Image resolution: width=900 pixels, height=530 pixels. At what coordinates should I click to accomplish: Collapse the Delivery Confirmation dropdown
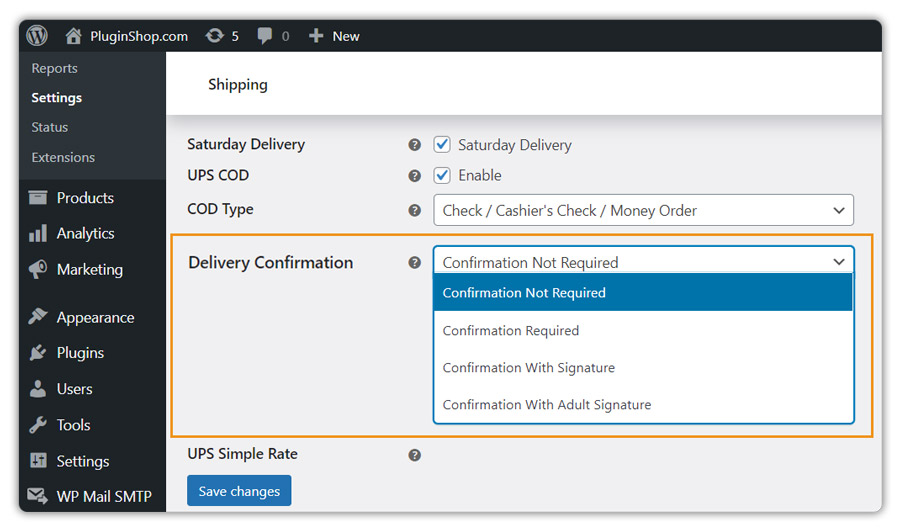643,261
